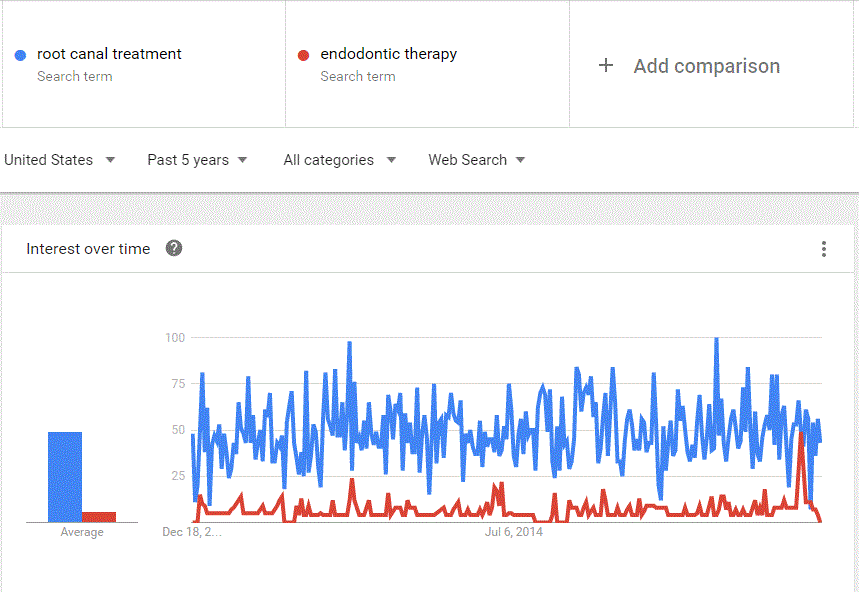Click the blue Average bar
The width and height of the screenshot is (859, 592).
point(65,477)
